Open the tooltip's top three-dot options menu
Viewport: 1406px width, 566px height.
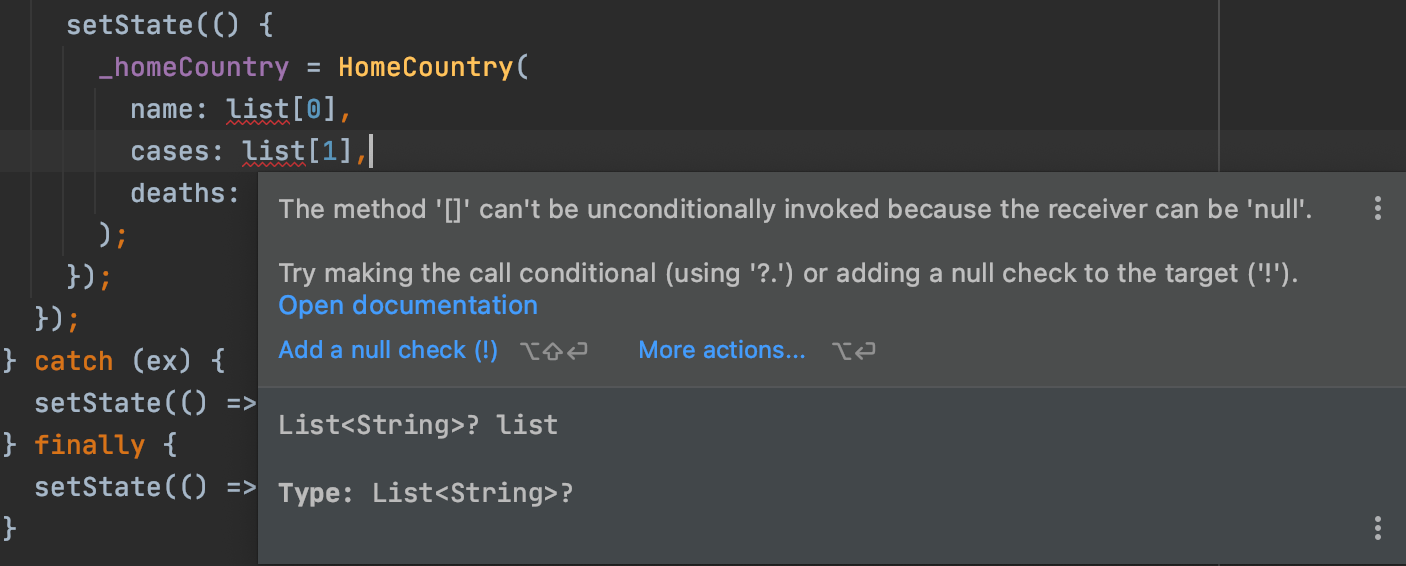point(1378,208)
